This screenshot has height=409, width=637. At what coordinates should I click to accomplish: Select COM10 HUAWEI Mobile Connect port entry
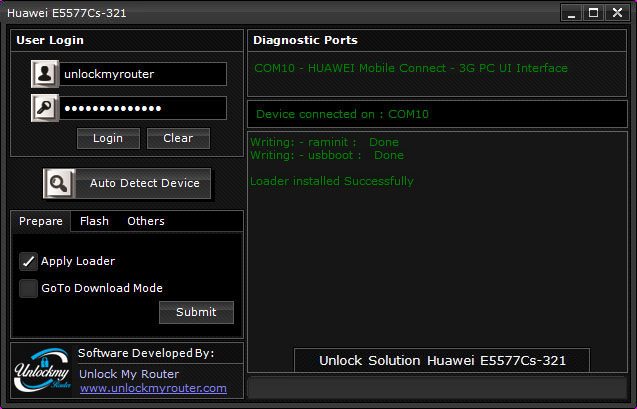pyautogui.click(x=411, y=68)
